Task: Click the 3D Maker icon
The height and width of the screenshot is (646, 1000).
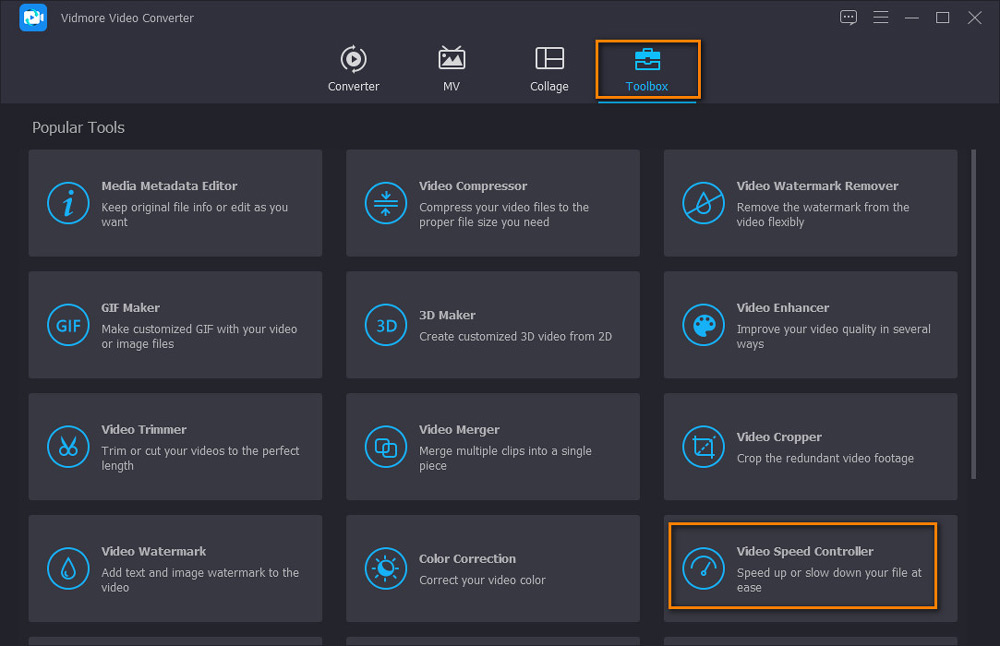Action: 386,325
